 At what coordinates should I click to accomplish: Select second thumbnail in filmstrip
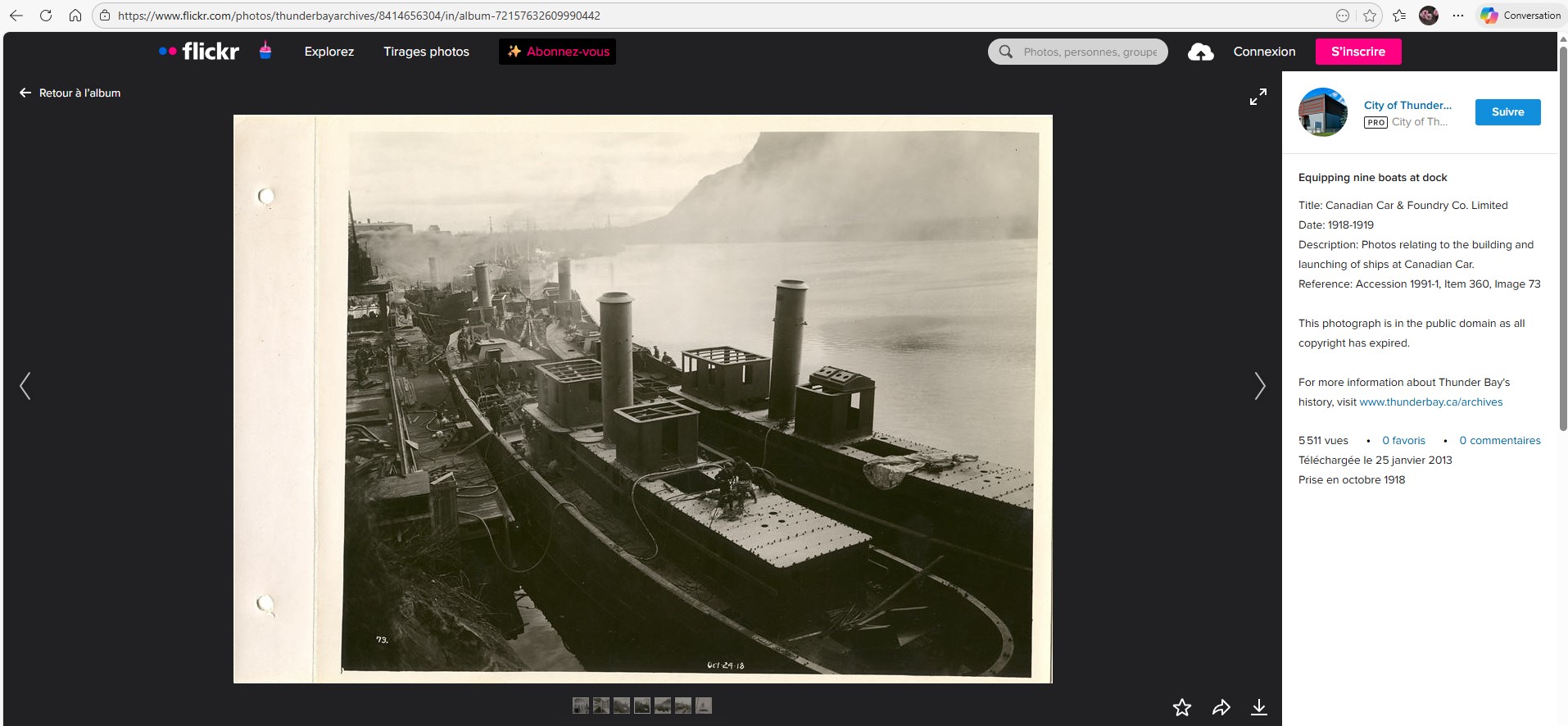[x=601, y=706]
